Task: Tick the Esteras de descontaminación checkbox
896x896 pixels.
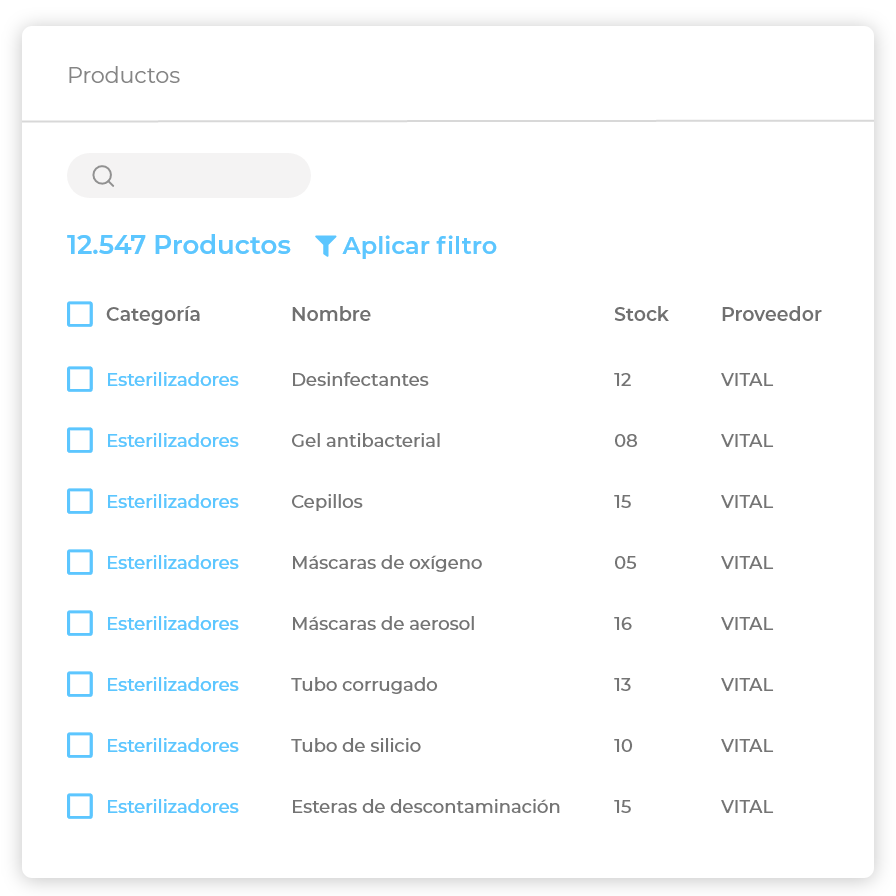Action: click(80, 807)
